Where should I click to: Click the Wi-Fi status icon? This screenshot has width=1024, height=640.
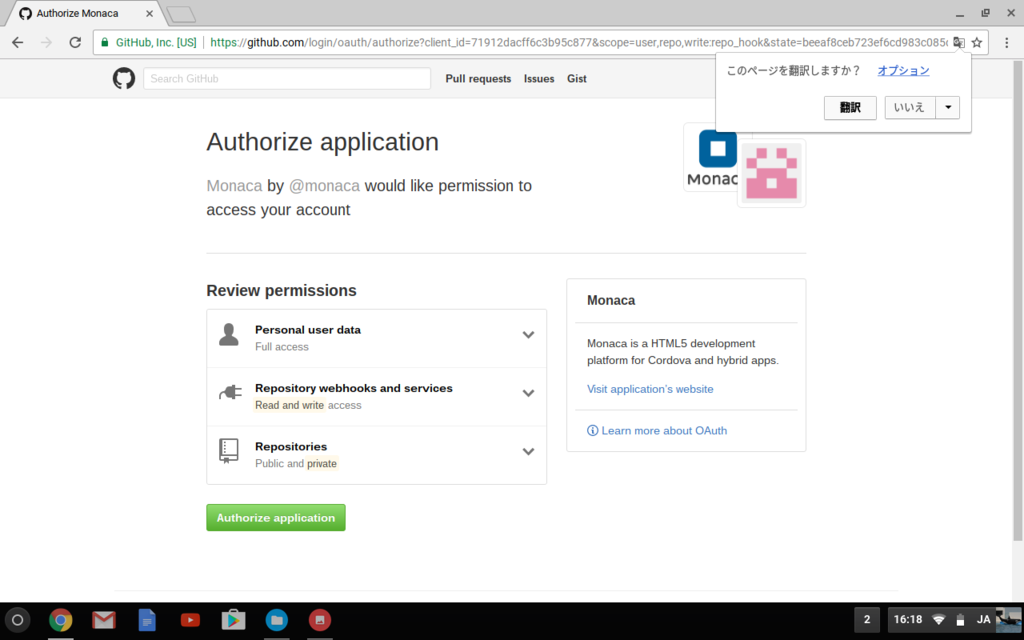click(x=939, y=620)
